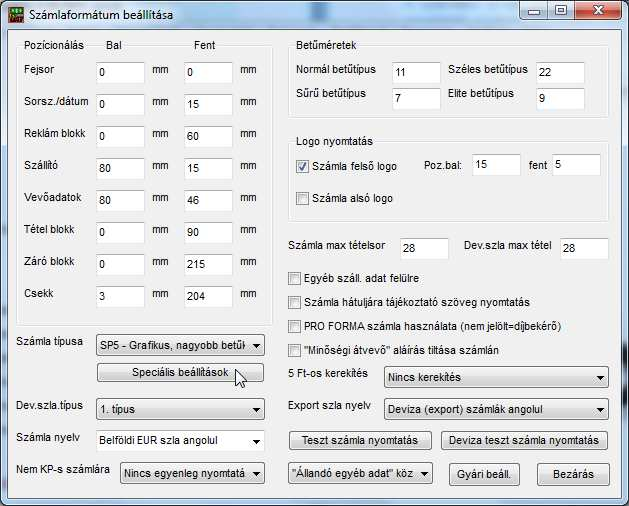
Task: Click the Normál betűtípus size field
Action: point(416,72)
